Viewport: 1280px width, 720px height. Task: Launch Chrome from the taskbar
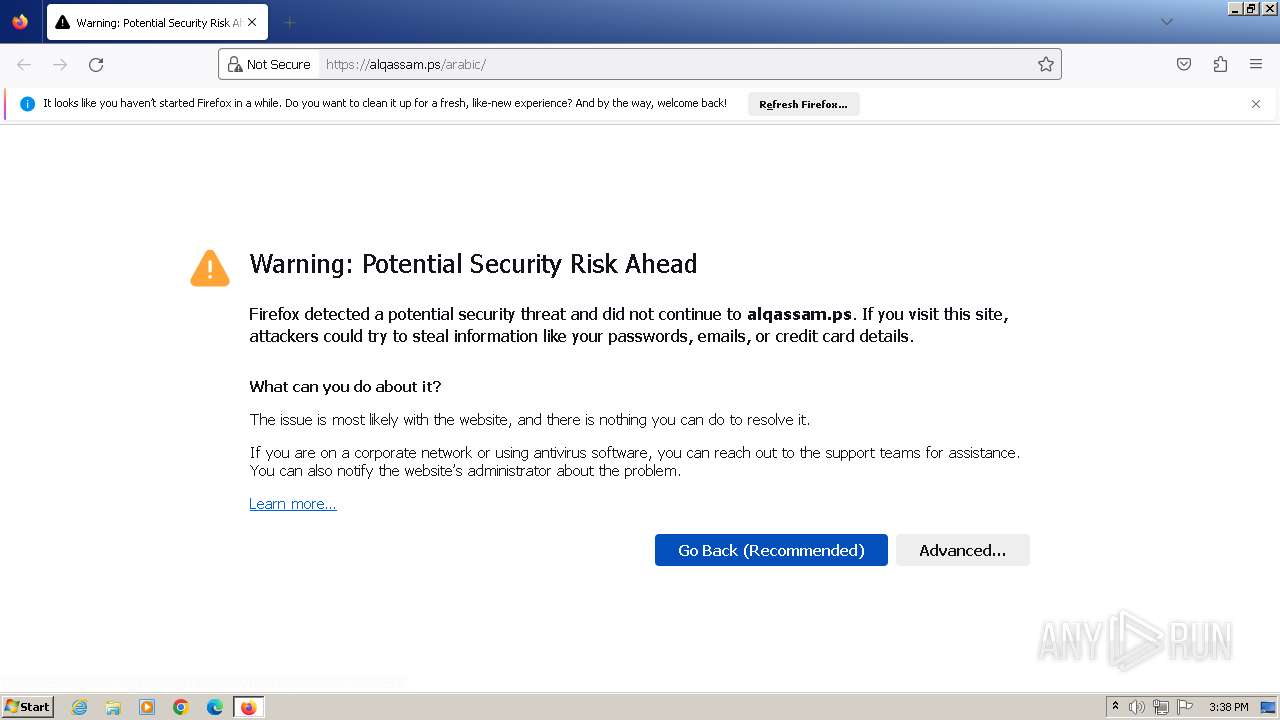point(181,707)
